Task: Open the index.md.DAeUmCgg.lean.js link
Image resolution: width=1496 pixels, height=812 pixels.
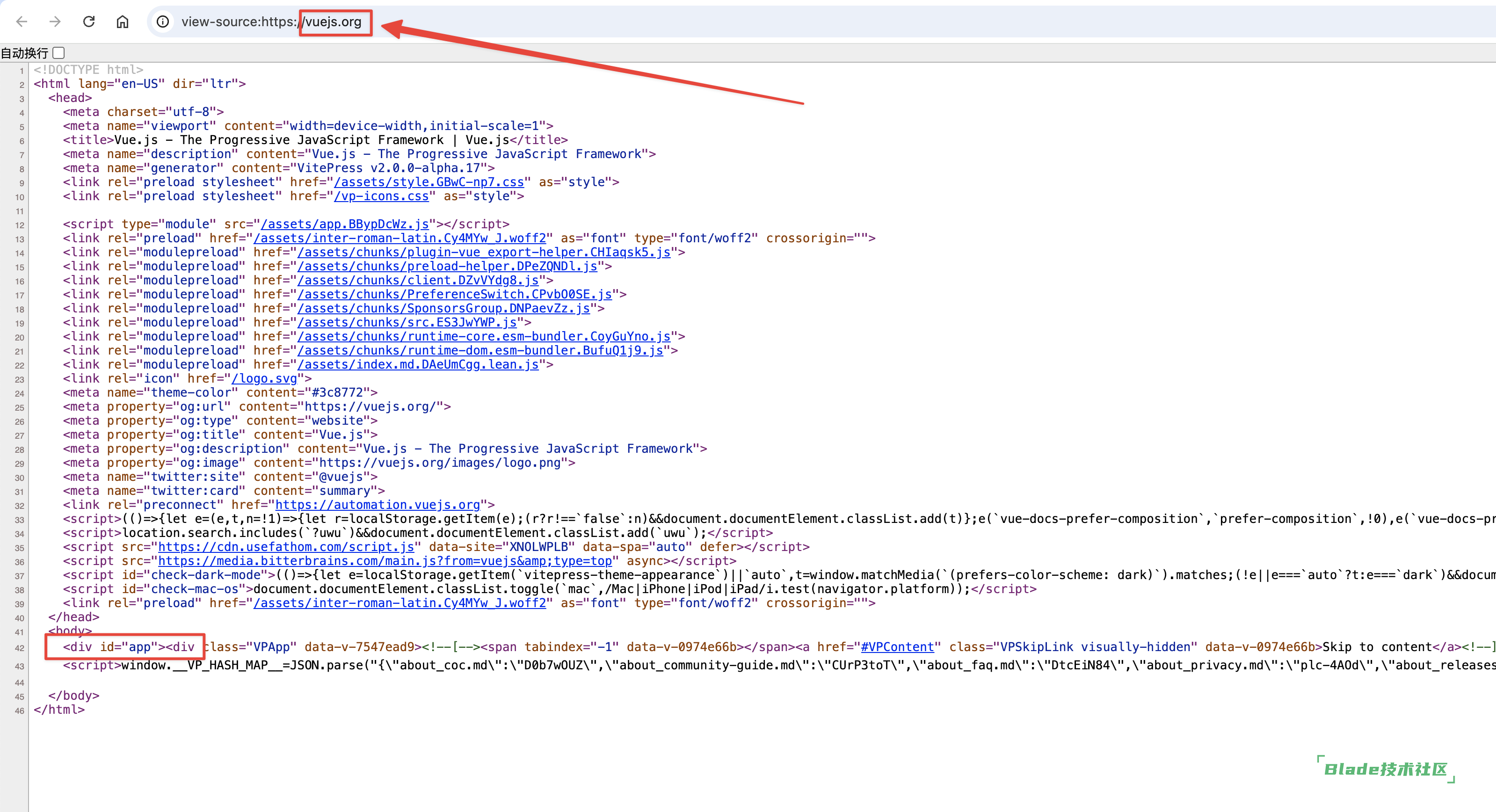Action: [418, 364]
